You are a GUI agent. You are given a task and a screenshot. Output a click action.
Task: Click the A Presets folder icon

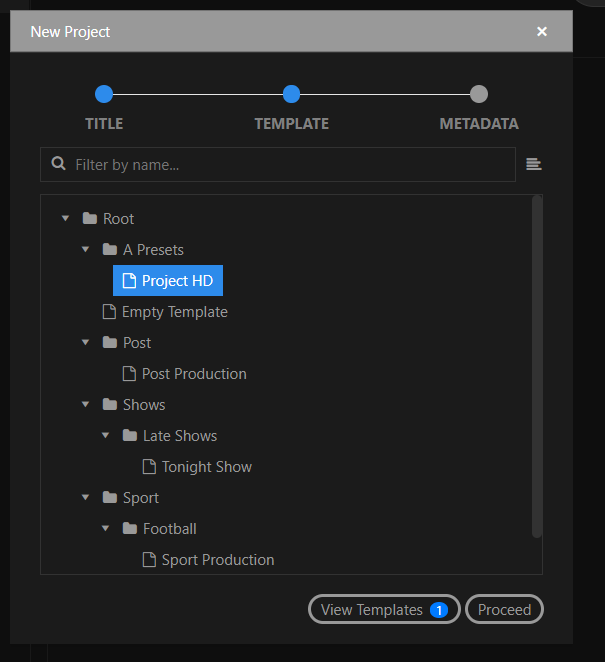click(x=110, y=250)
